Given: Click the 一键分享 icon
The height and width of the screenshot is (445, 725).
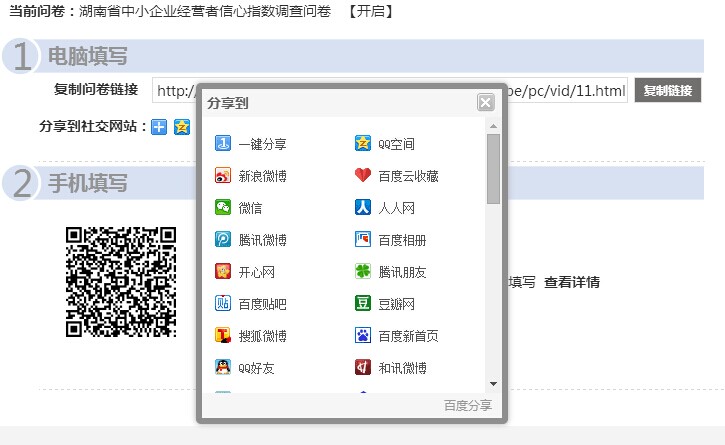Looking at the screenshot, I should [223, 143].
